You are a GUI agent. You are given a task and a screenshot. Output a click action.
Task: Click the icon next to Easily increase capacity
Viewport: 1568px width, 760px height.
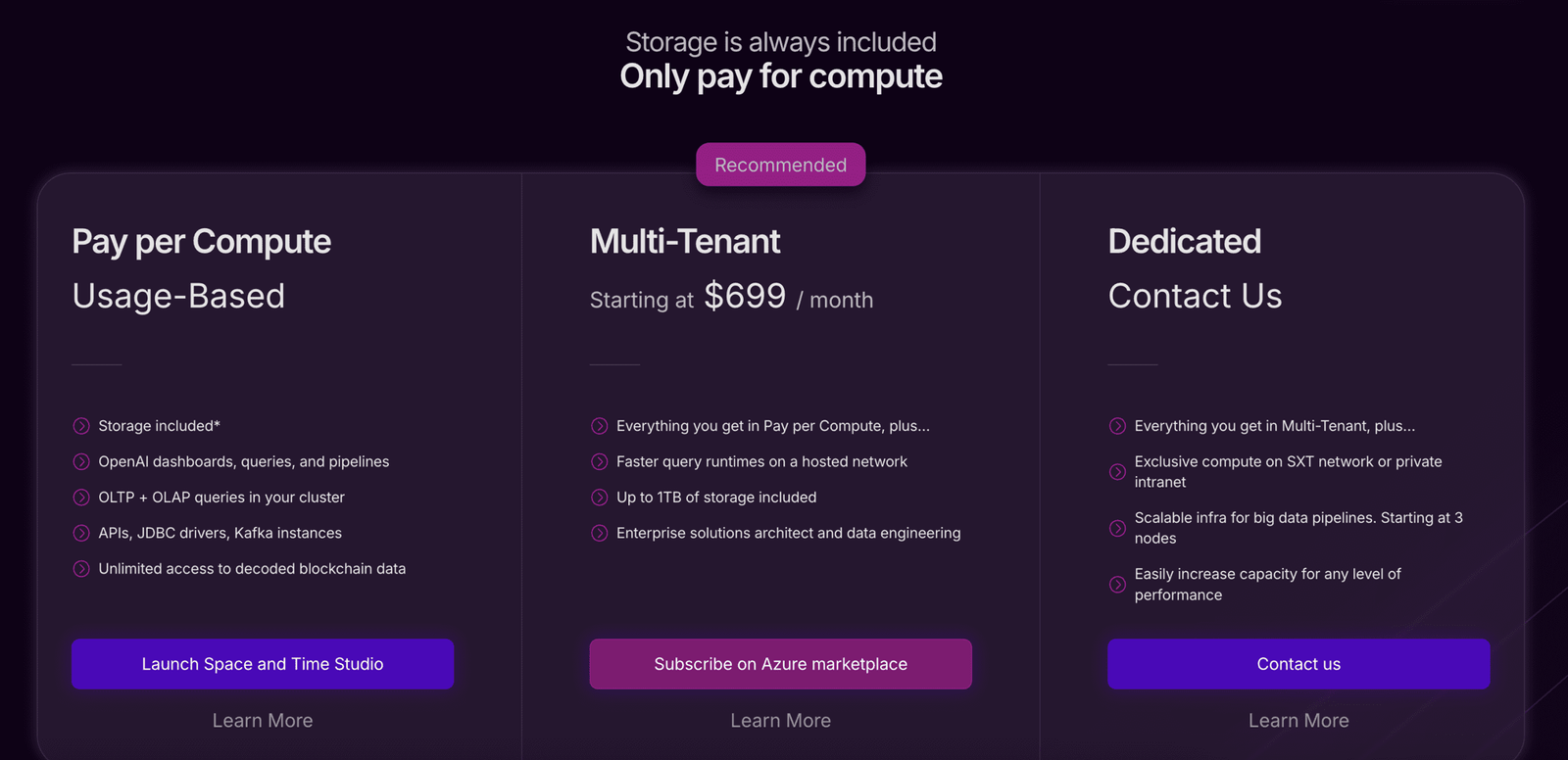1117,585
